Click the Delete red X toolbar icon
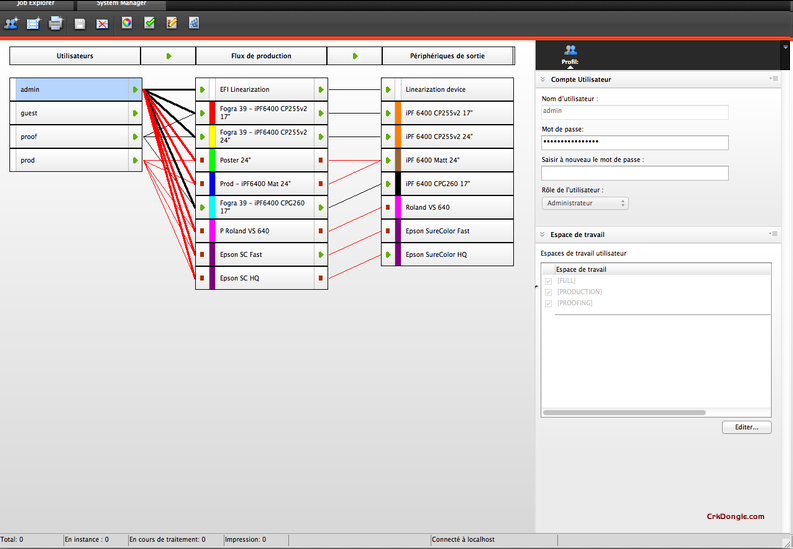 pos(102,24)
